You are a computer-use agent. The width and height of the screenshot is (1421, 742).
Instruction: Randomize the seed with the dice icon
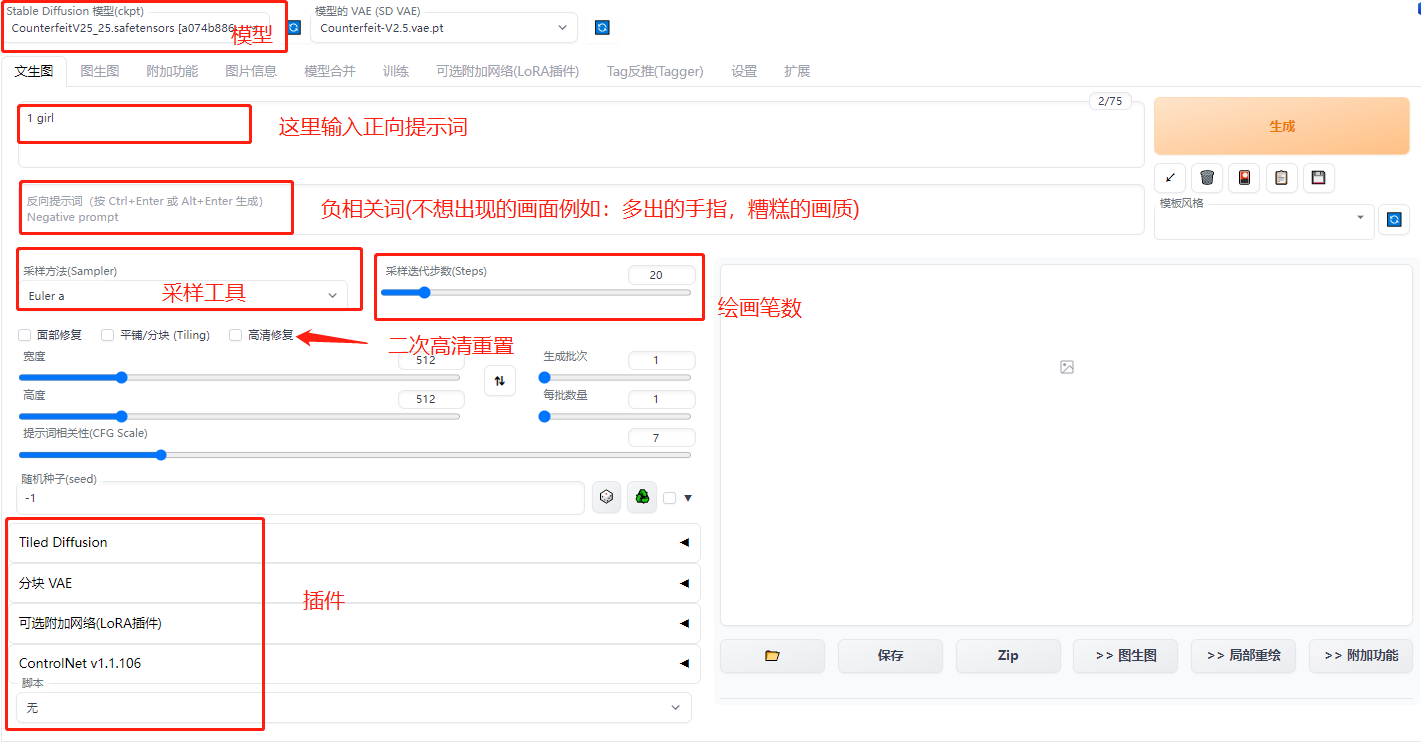point(606,497)
